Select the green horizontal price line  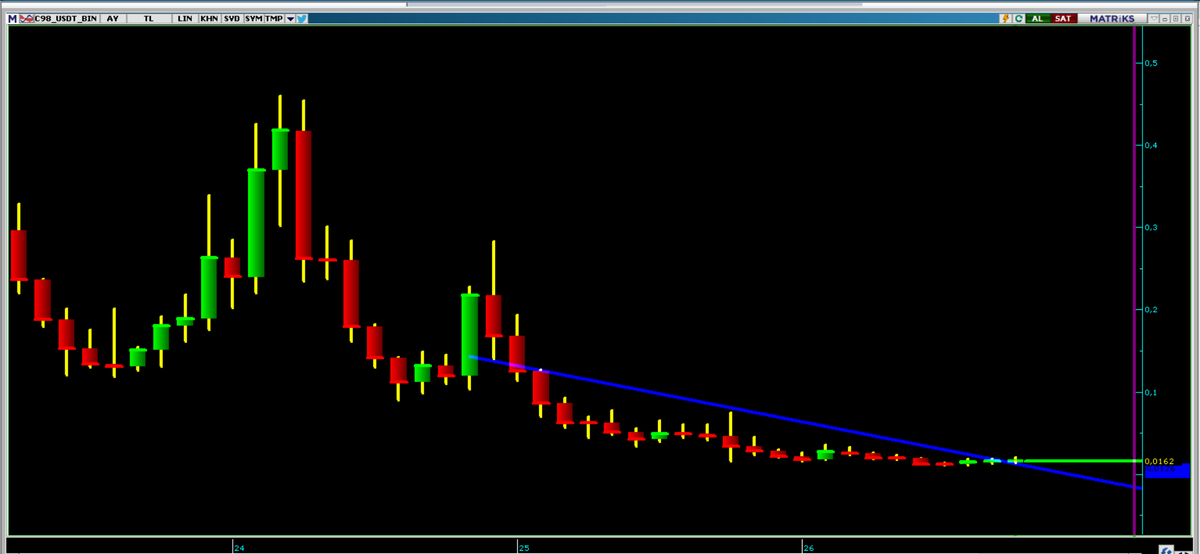(1075, 461)
